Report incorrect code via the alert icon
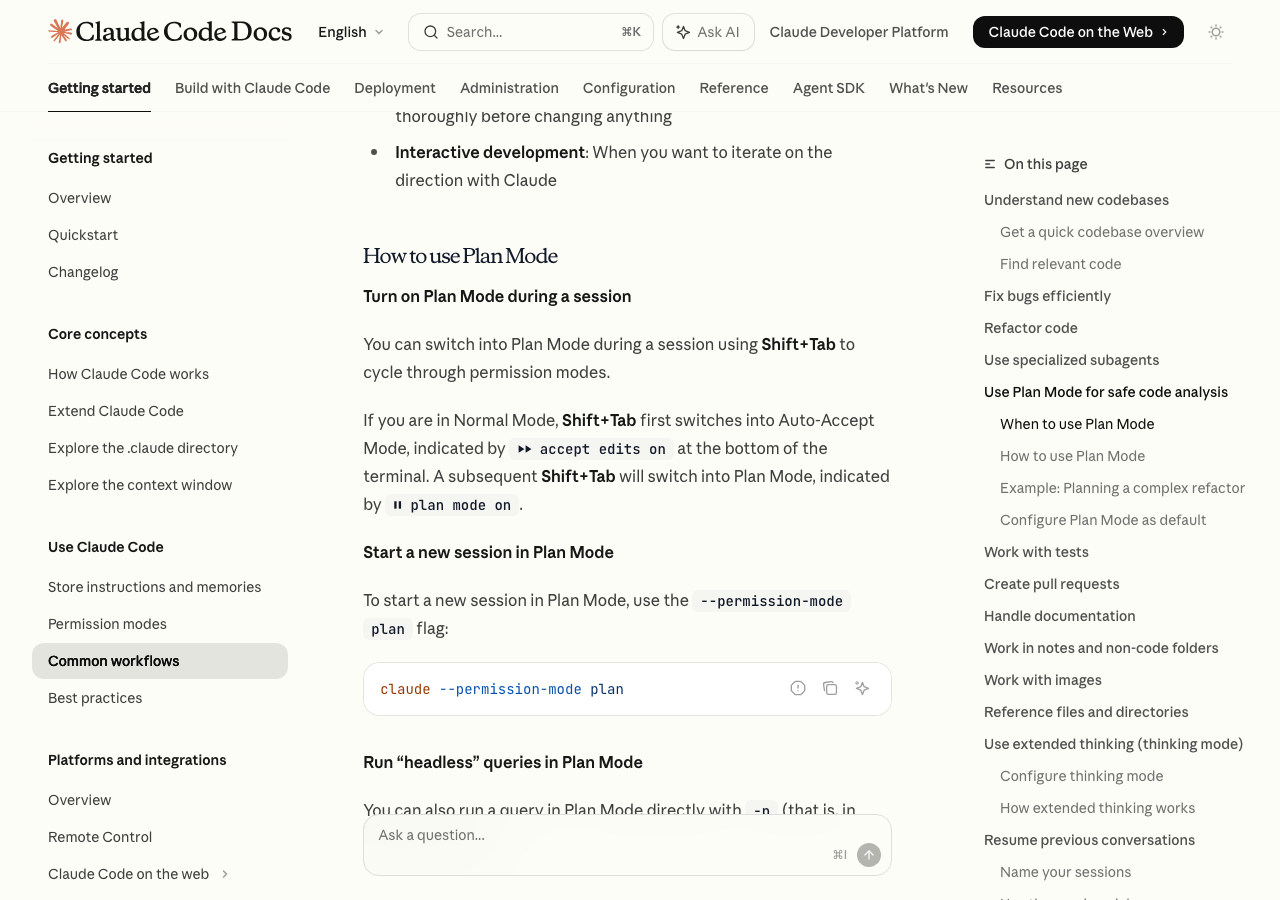The image size is (1280, 900). [x=798, y=688]
